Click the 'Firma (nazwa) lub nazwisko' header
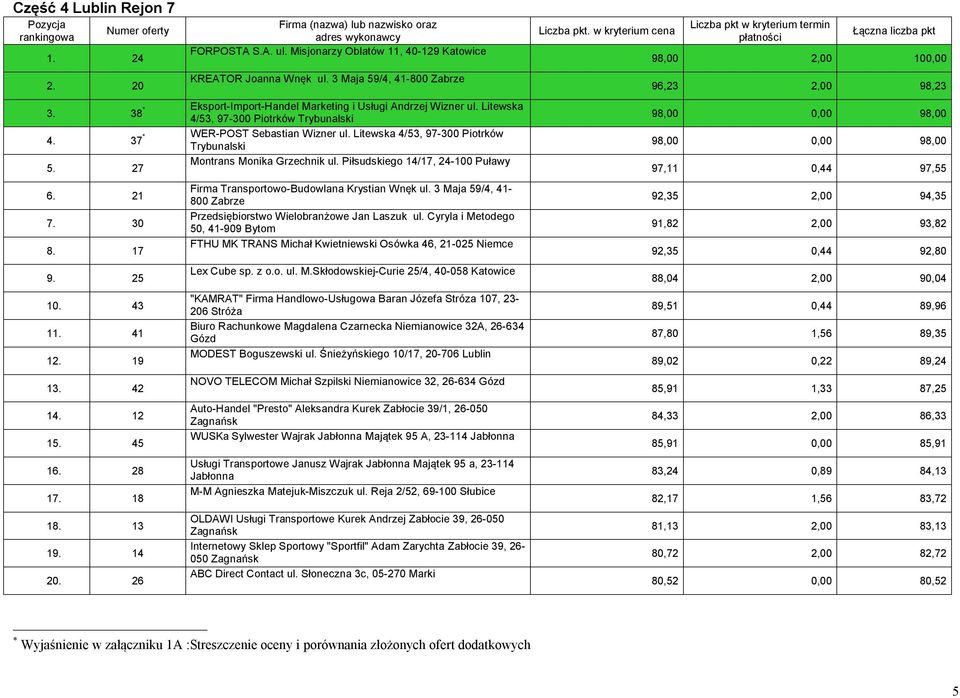The image size is (960, 698). tap(358, 31)
